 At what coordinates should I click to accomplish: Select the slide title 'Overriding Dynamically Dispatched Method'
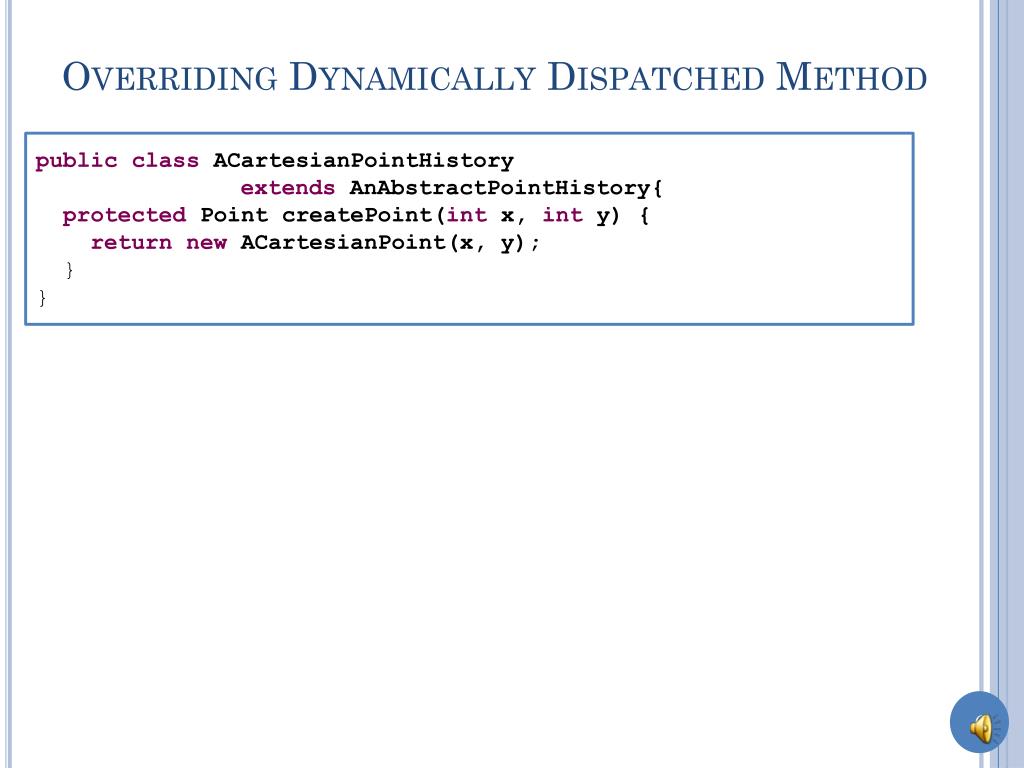494,77
